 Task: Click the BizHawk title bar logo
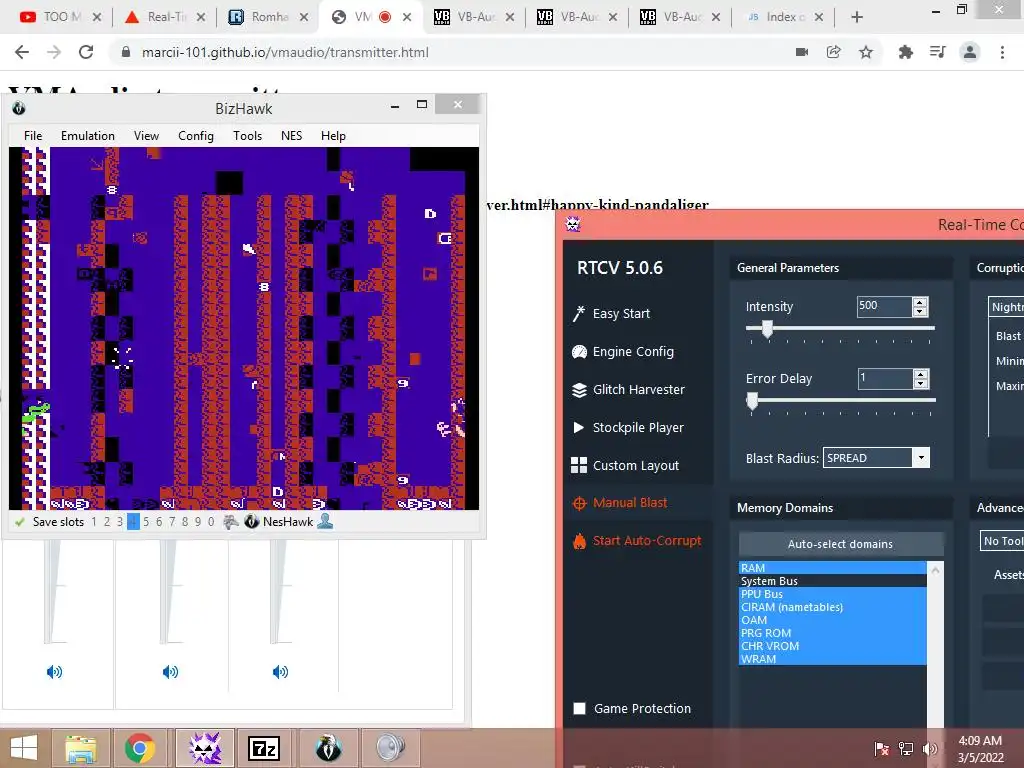(18, 108)
